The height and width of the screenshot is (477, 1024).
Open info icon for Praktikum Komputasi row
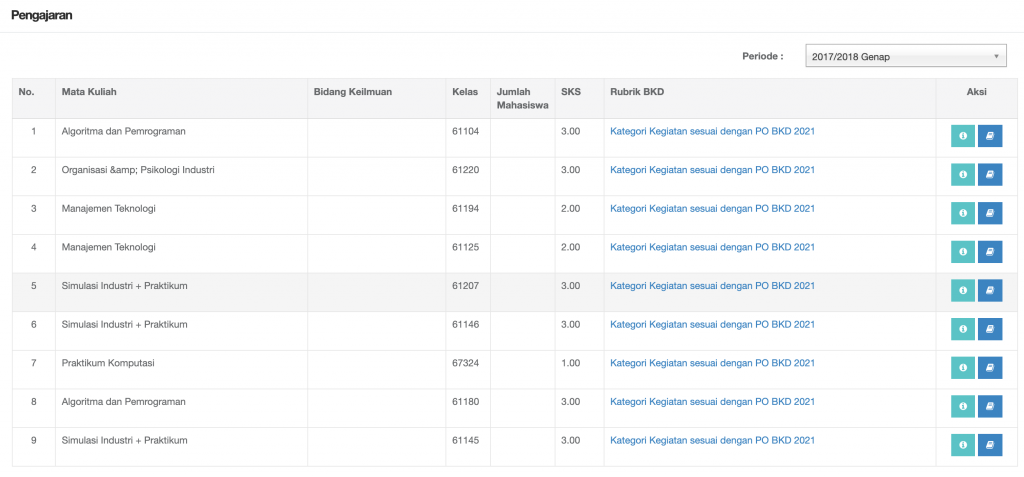[963, 367]
